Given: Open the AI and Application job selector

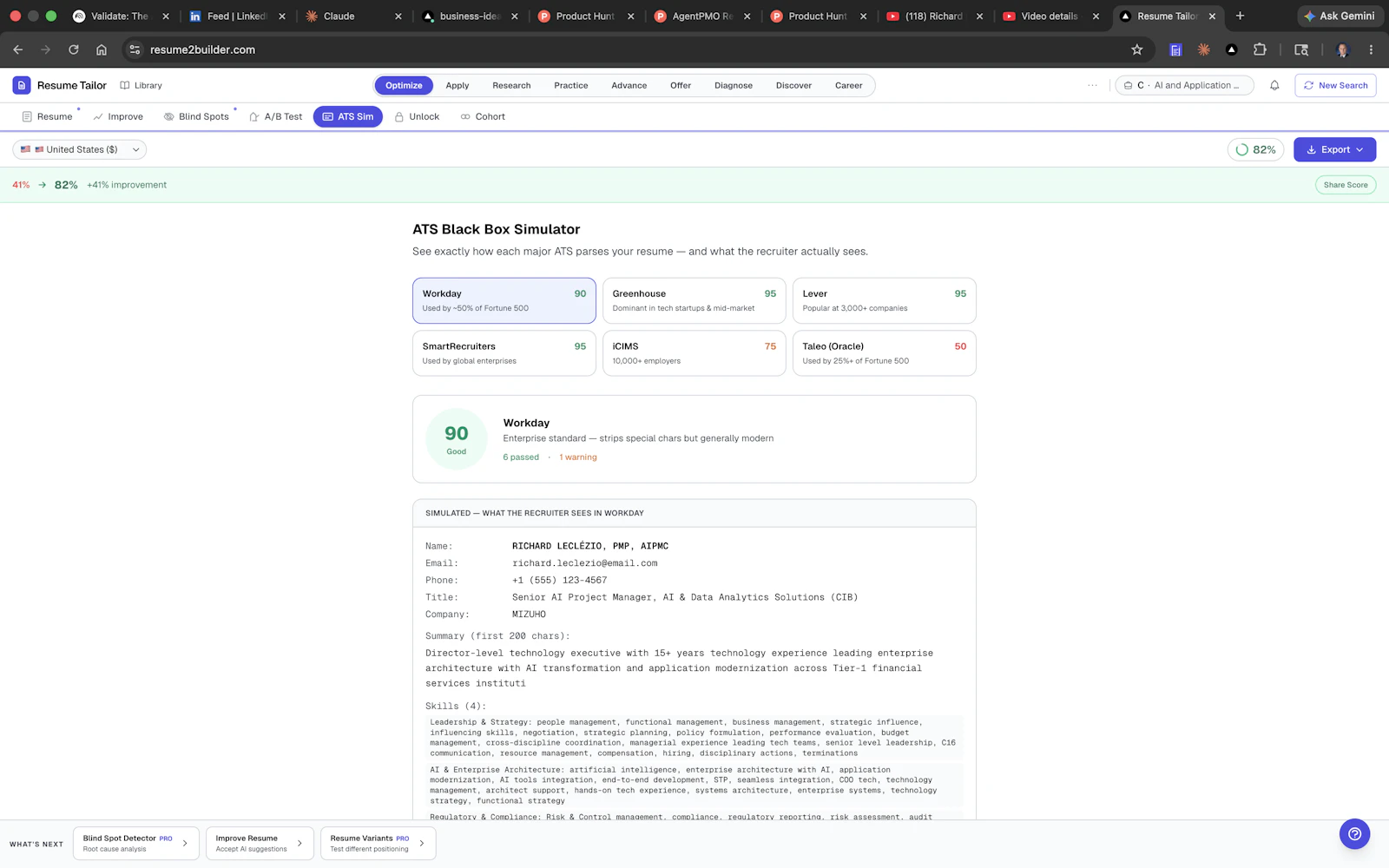Looking at the screenshot, I should coord(1184,85).
